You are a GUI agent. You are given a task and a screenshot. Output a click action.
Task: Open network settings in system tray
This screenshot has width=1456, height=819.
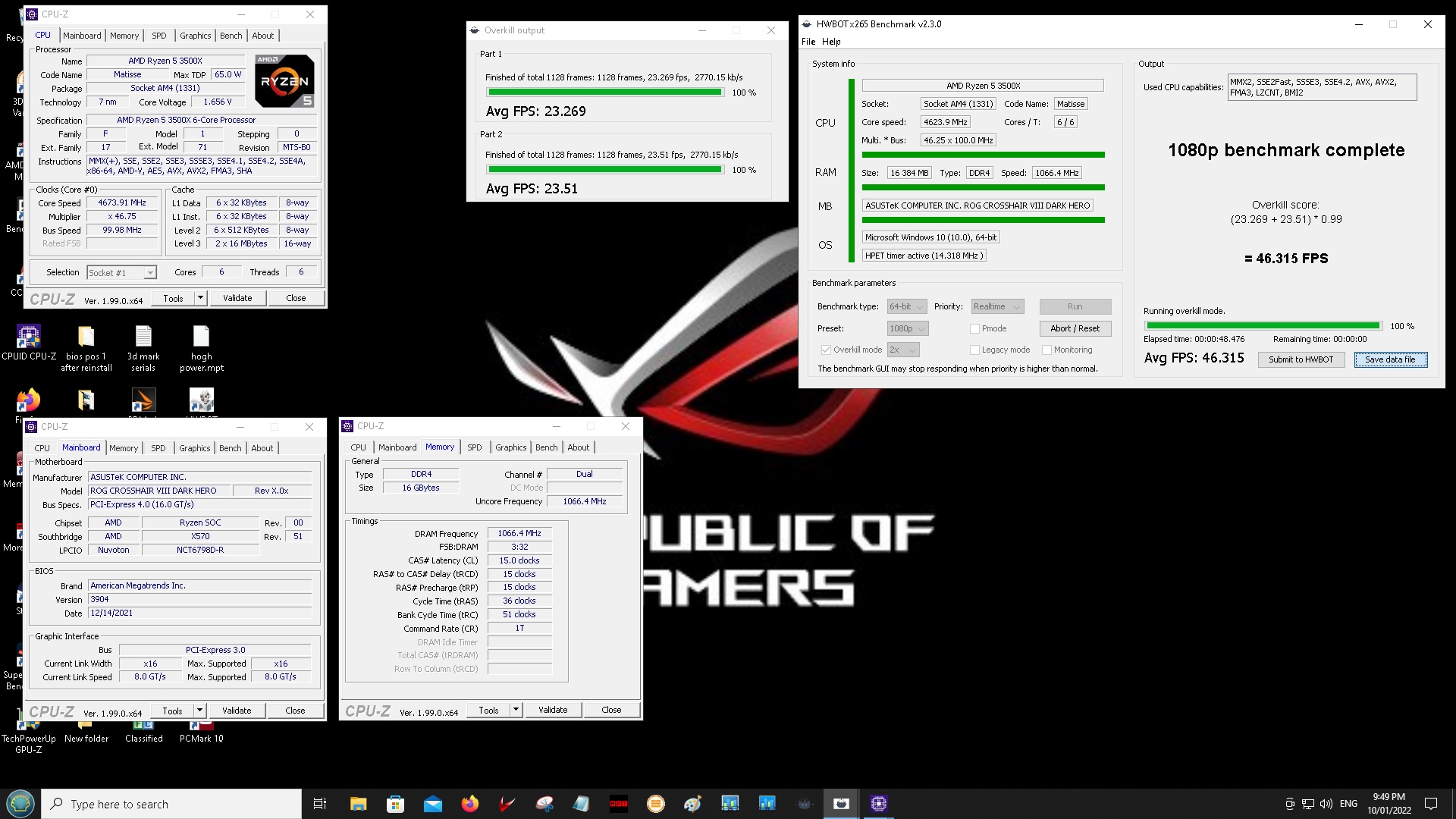point(1308,804)
